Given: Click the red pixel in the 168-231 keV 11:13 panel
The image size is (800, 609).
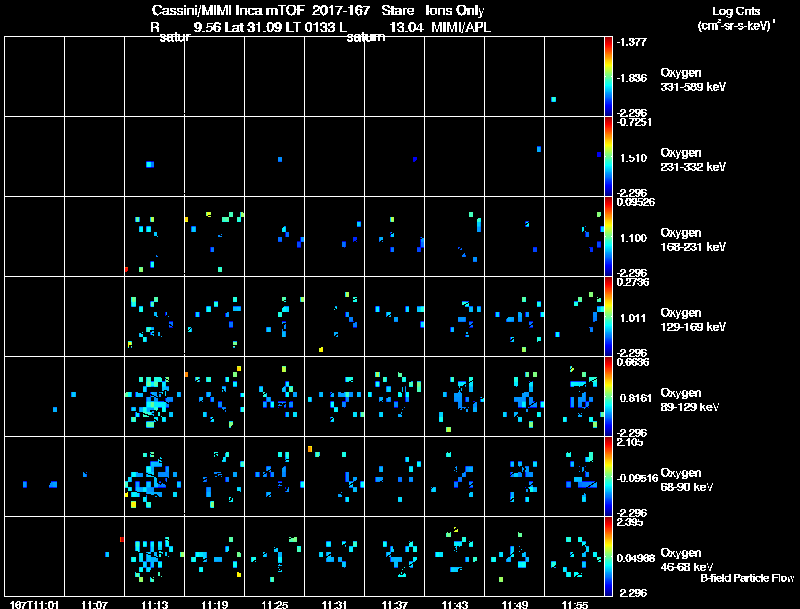Looking at the screenshot, I should [127, 269].
